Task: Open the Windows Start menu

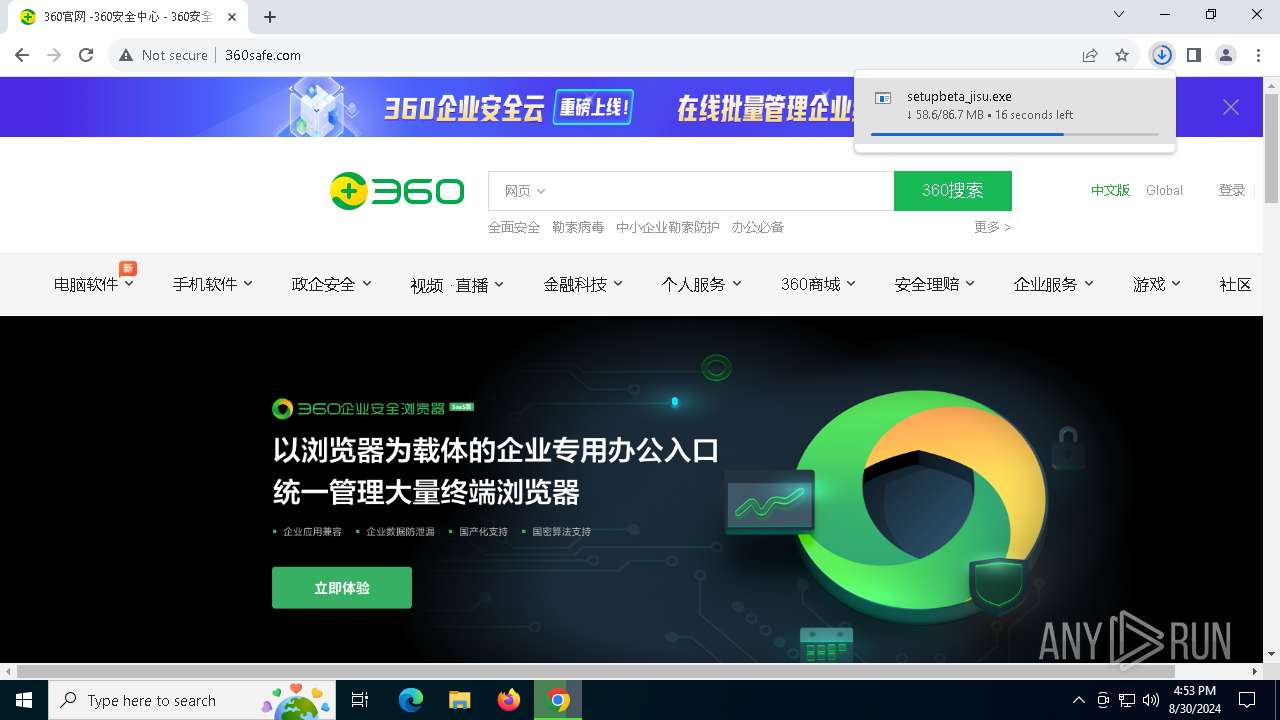Action: click(24, 700)
